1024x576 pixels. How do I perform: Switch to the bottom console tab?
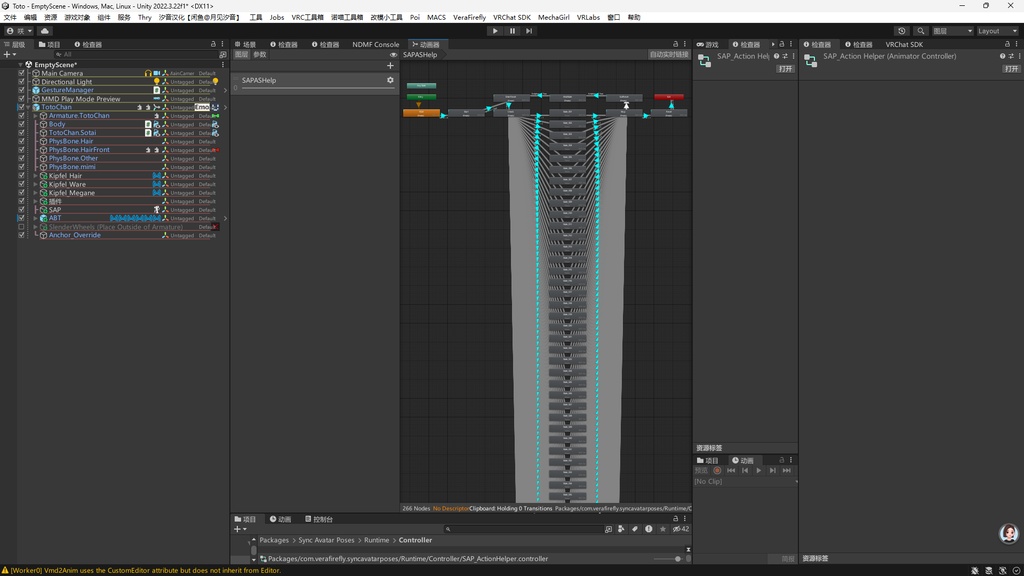tap(319, 519)
